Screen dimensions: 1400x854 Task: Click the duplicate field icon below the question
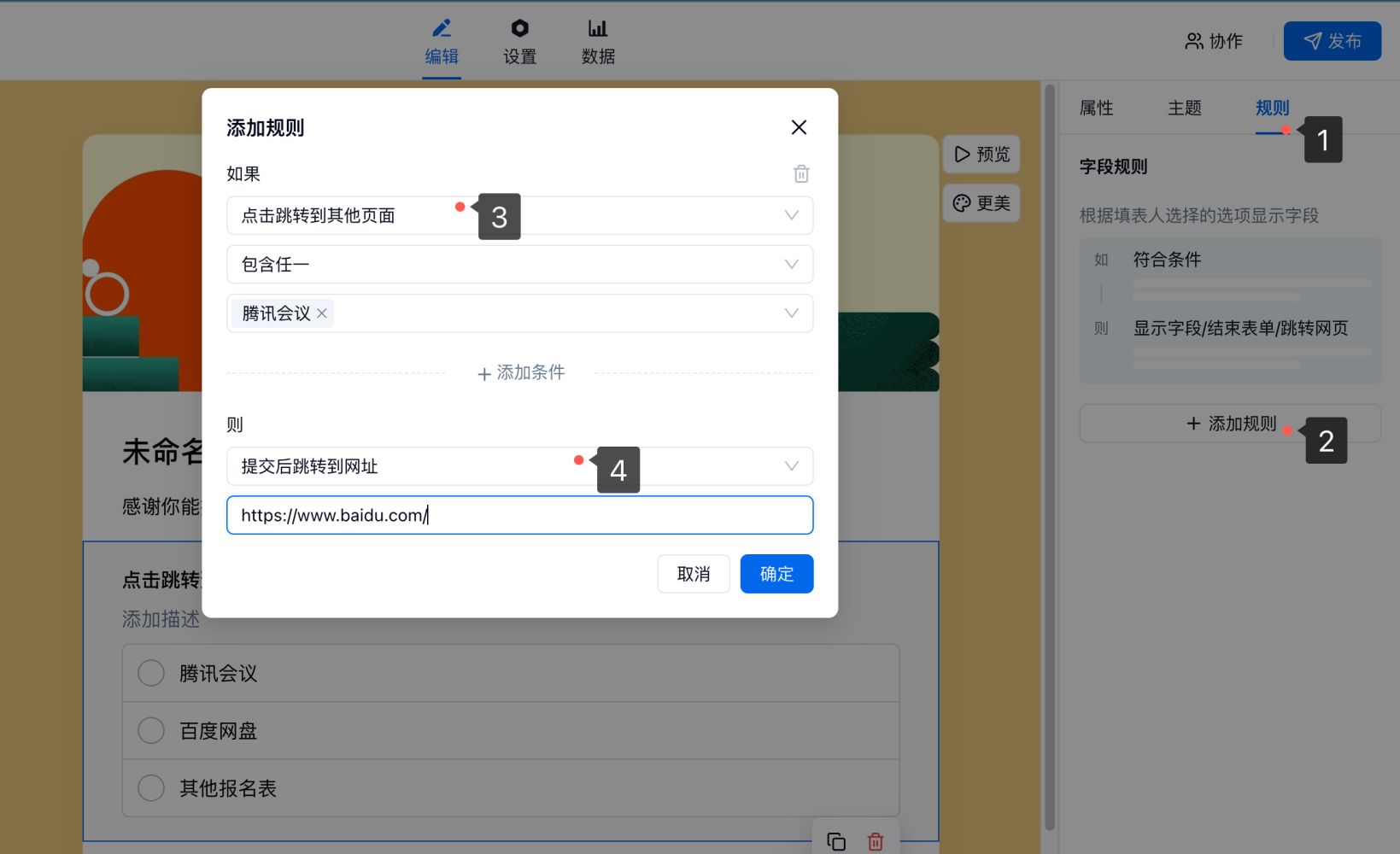point(836,841)
